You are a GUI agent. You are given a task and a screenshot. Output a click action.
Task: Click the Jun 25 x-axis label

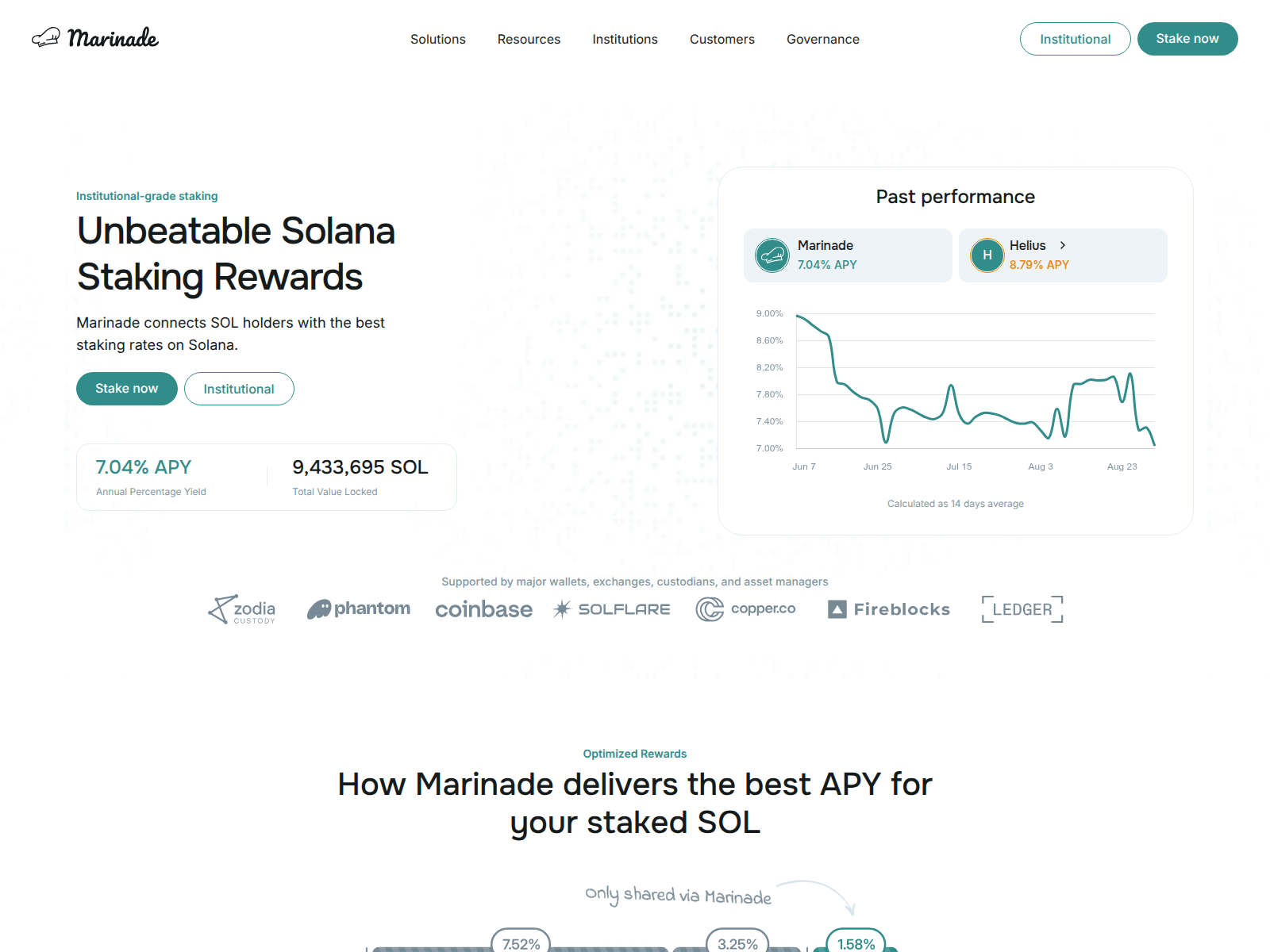point(878,466)
